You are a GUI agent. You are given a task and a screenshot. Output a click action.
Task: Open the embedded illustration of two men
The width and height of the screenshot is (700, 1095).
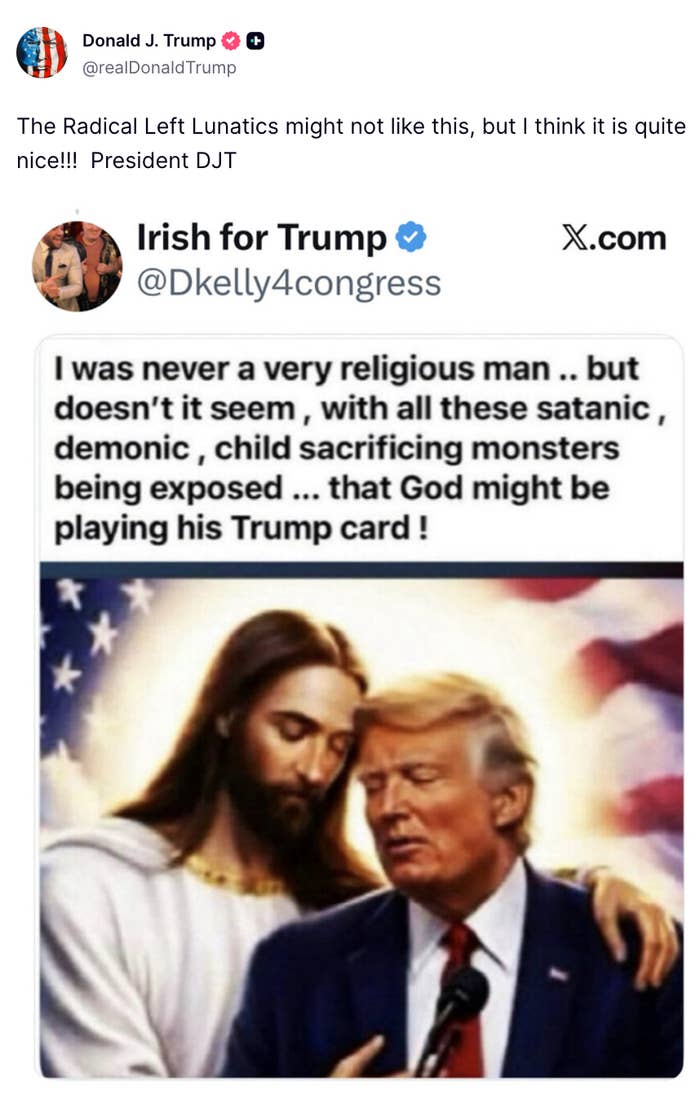click(361, 821)
